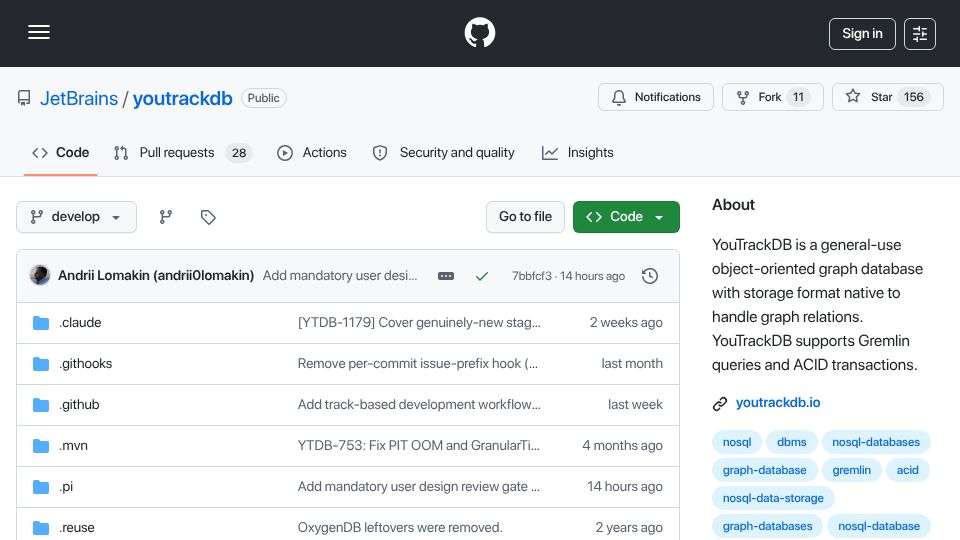Open Security and quality tab

point(444,152)
